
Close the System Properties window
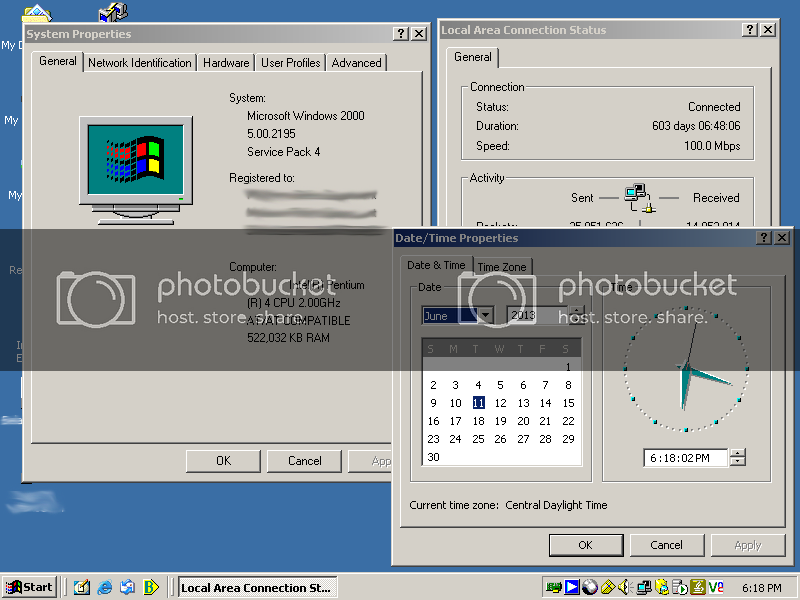[x=419, y=34]
